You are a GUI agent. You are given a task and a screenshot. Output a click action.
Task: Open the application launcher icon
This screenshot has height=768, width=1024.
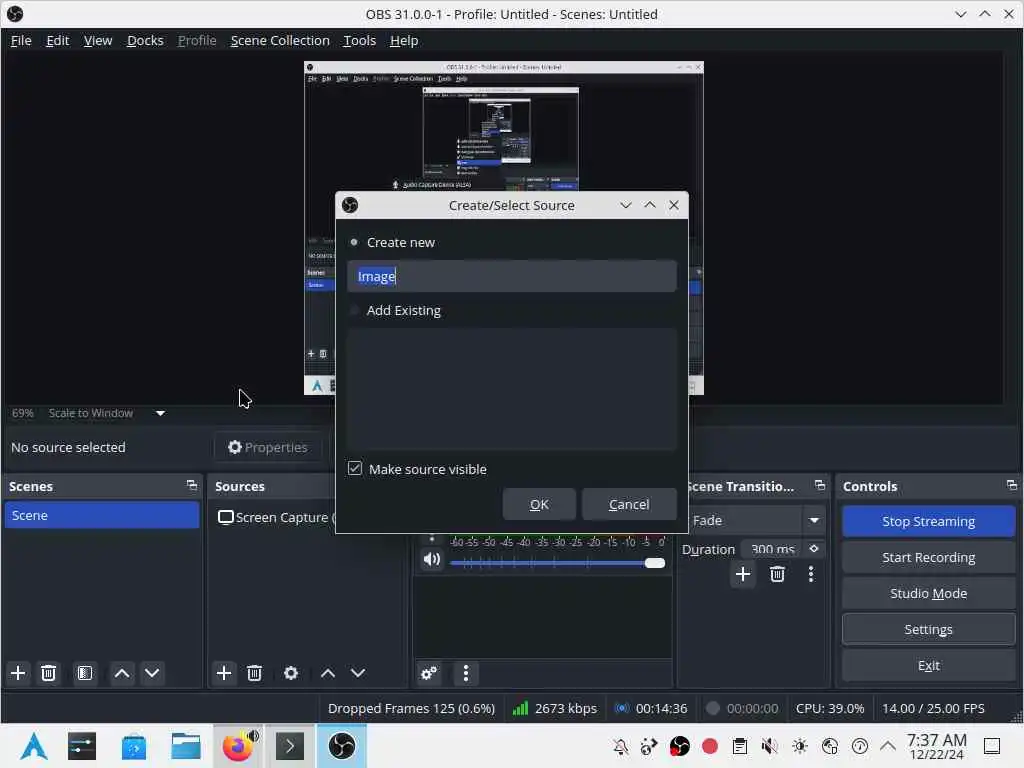34,746
